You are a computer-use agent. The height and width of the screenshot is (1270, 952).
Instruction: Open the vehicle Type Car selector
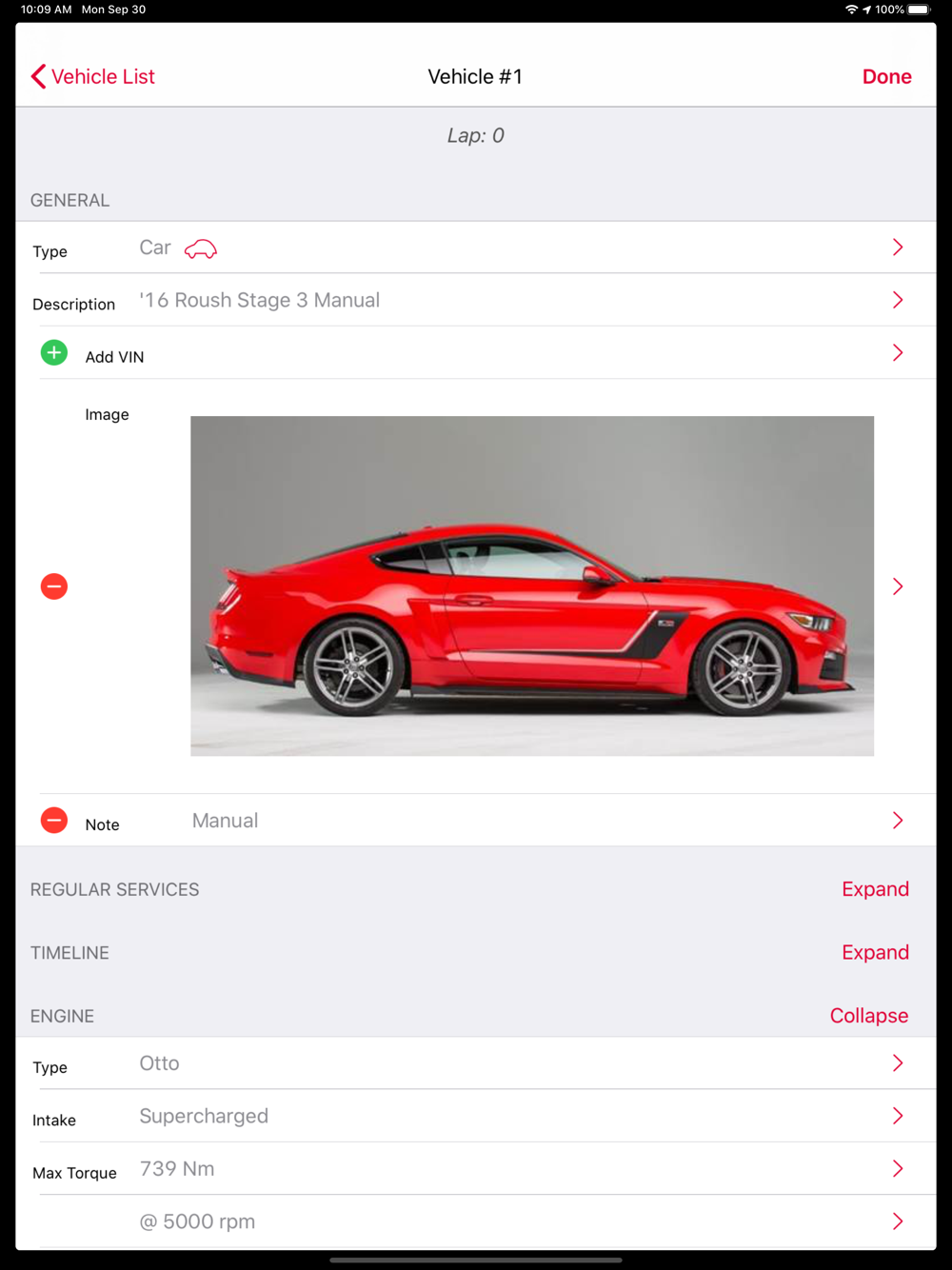click(x=476, y=248)
